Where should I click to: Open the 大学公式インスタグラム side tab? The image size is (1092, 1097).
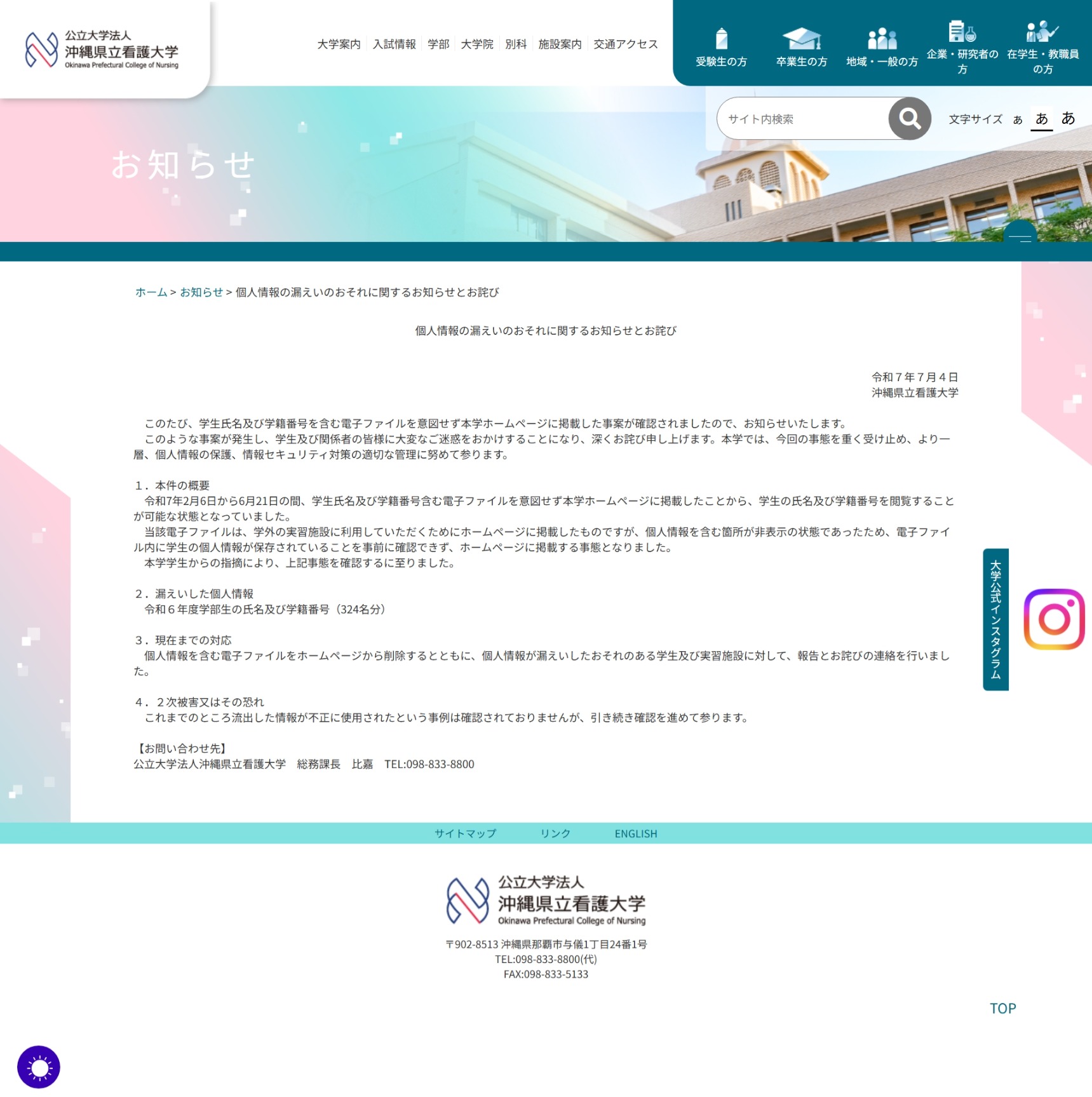click(x=995, y=619)
